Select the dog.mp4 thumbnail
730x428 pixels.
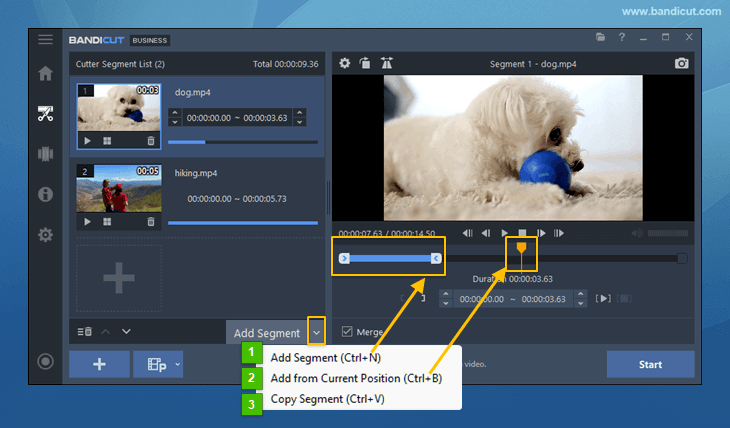[x=119, y=108]
